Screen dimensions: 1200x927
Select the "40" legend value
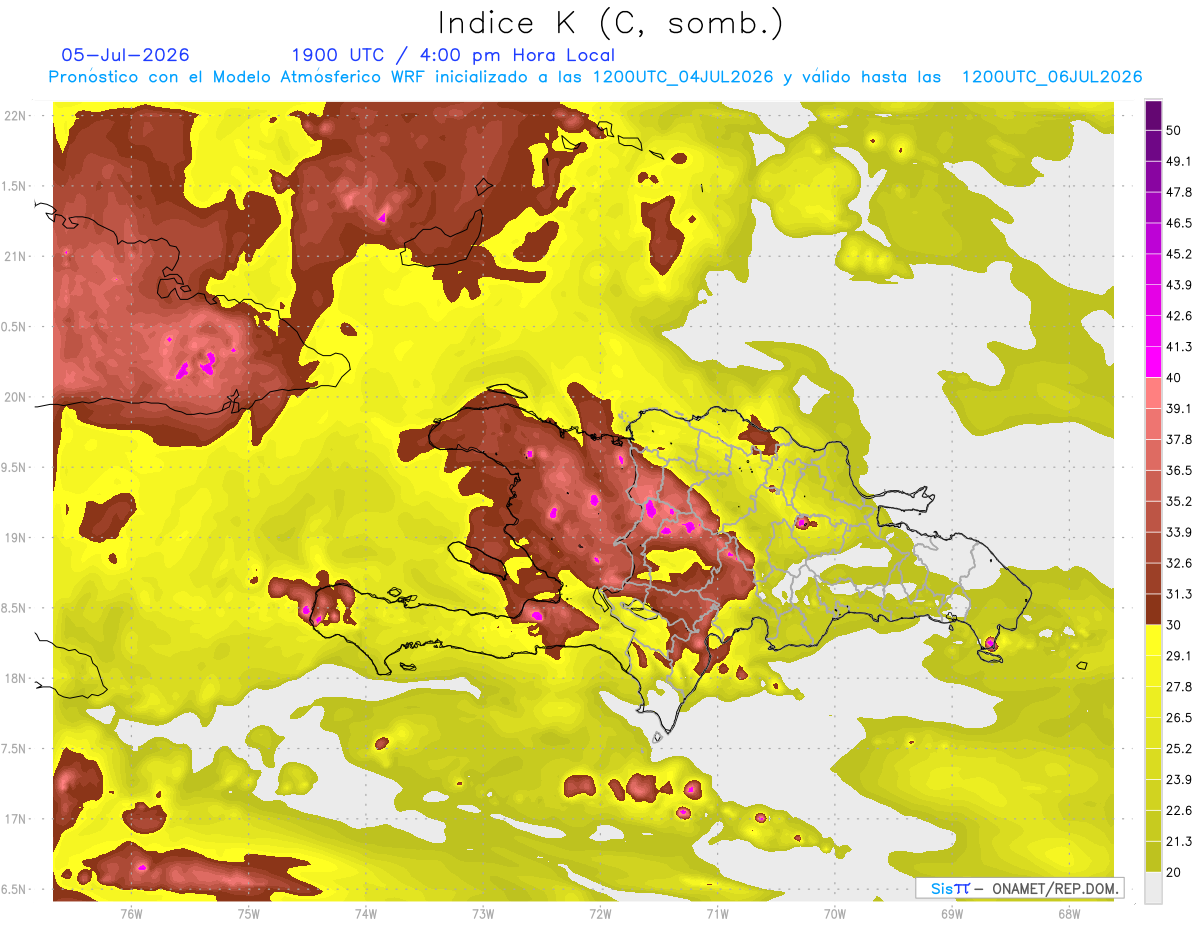tap(1174, 378)
